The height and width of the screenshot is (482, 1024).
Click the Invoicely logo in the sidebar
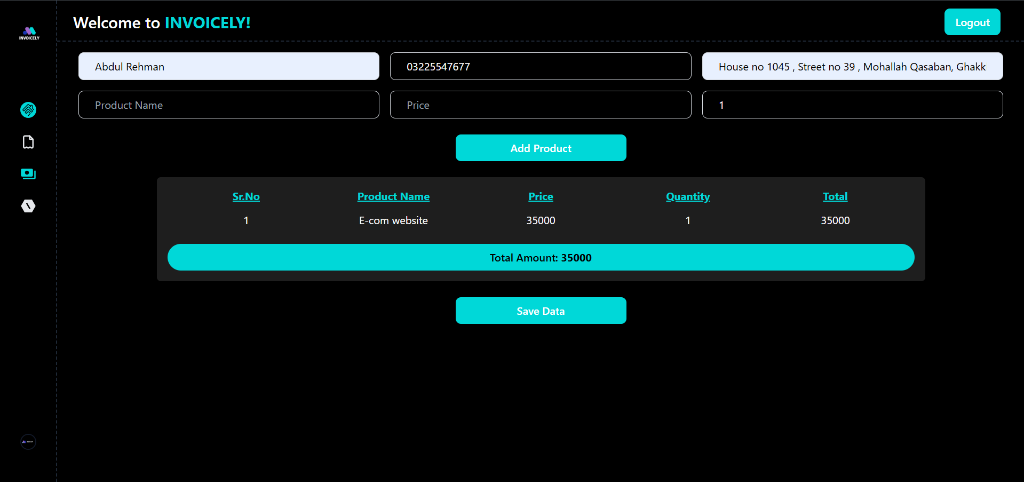tap(28, 33)
